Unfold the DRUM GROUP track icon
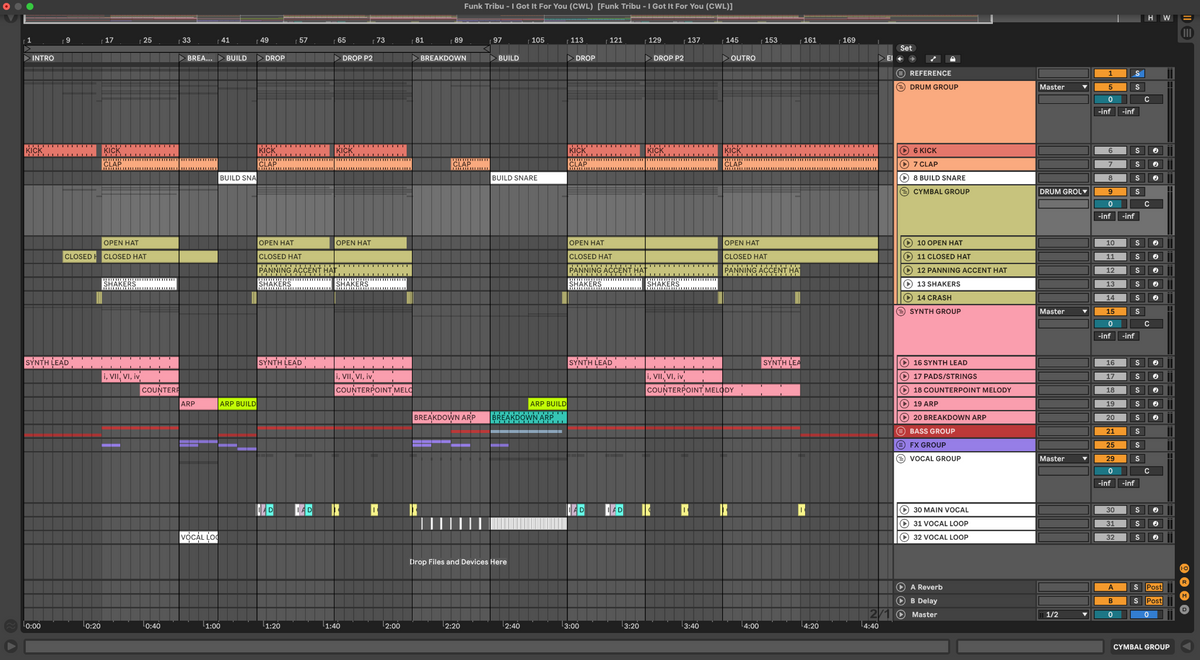 point(900,87)
